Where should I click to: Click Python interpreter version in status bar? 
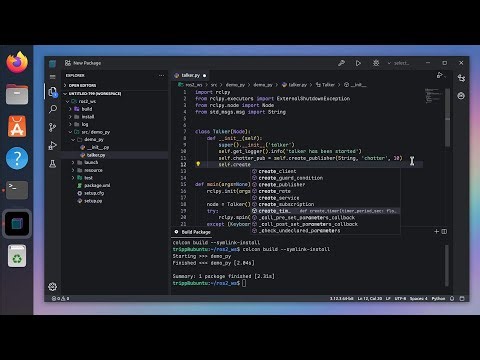click(x=342, y=299)
